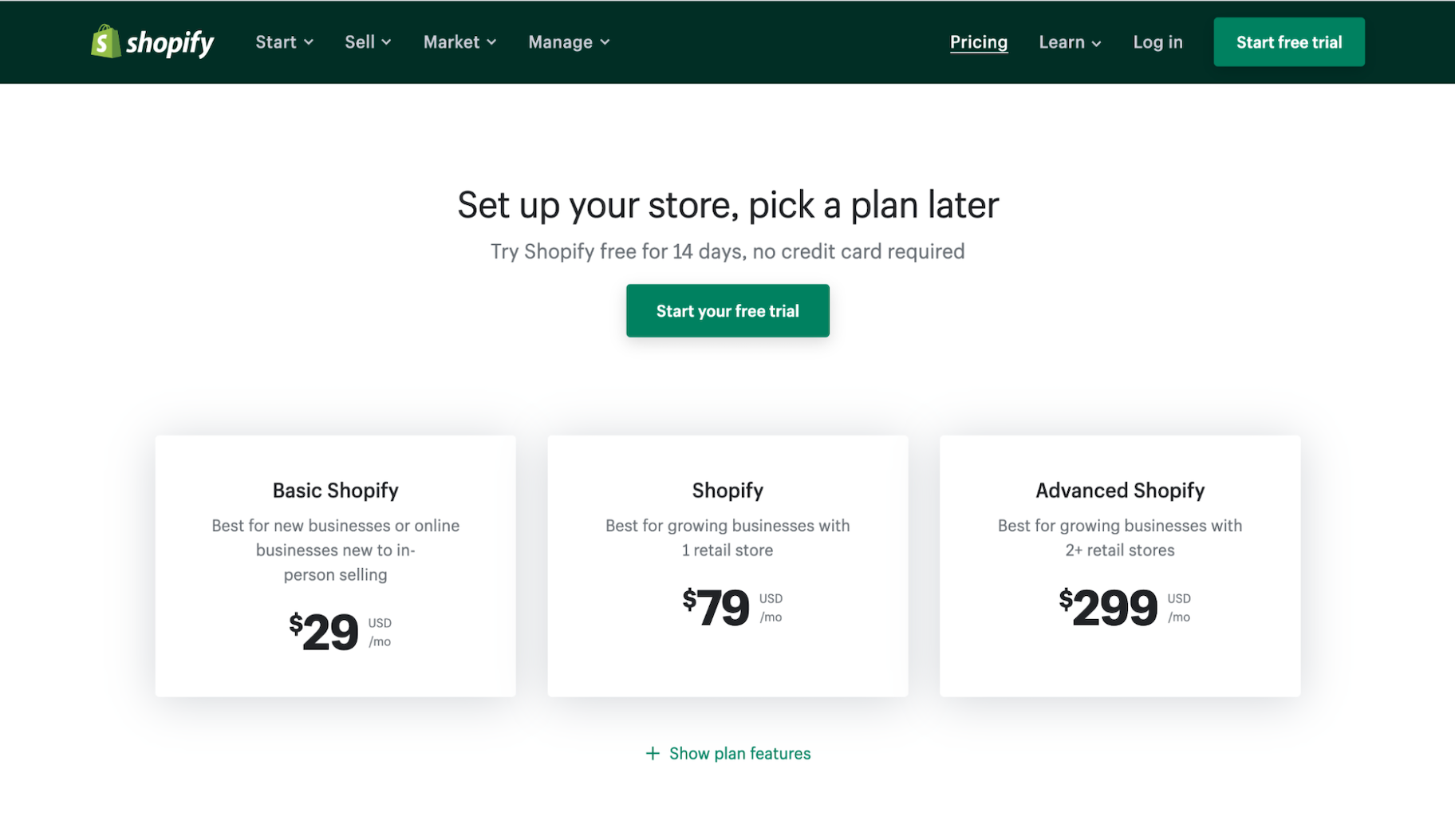Click the Show plan features link

739,753
